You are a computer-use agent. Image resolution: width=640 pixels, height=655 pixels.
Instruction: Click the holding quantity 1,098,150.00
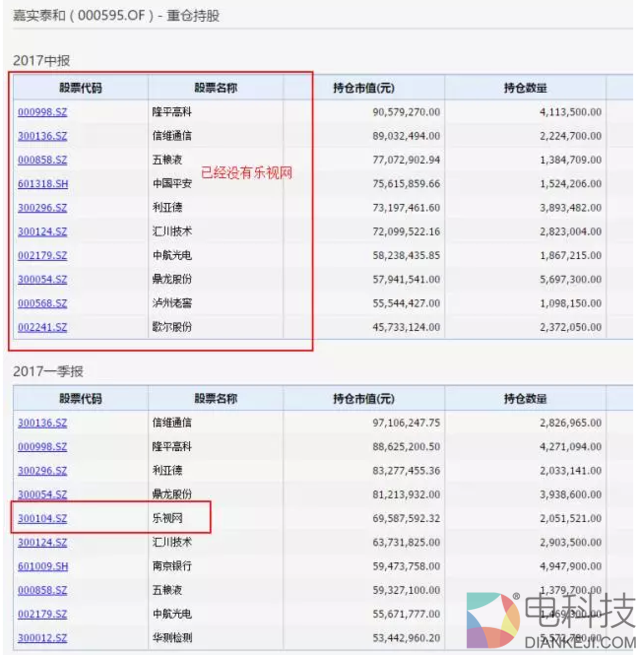(x=571, y=303)
